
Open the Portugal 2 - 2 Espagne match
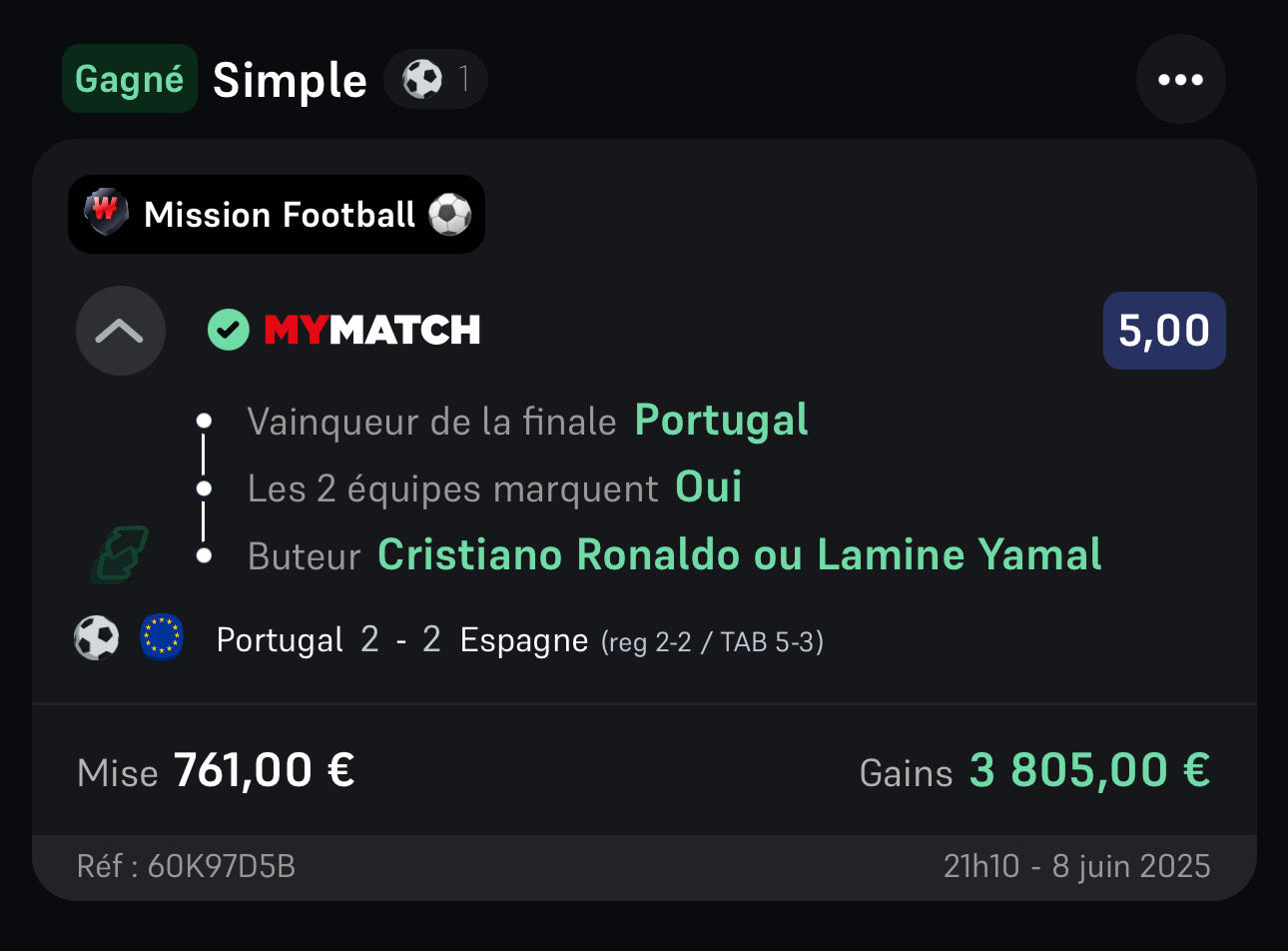519,639
